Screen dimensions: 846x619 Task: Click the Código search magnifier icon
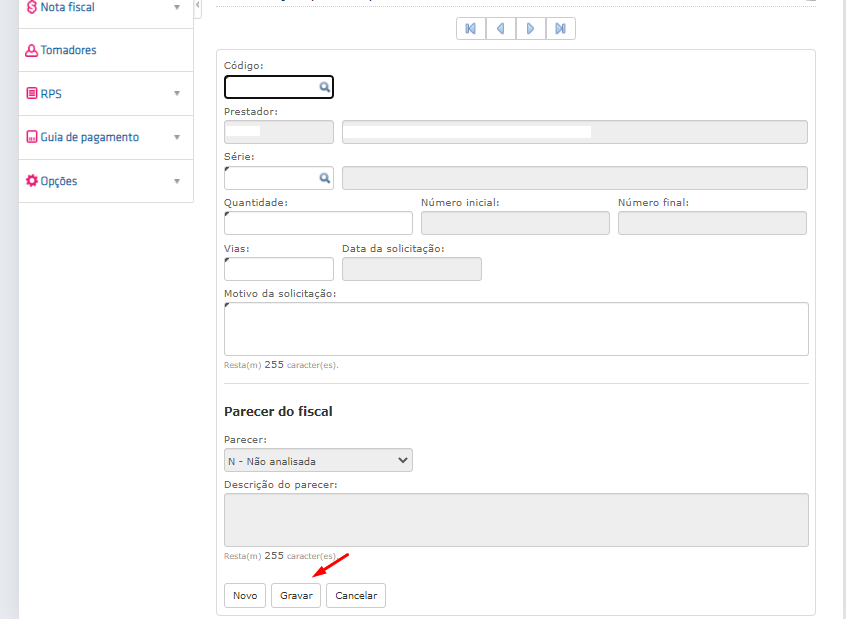(x=324, y=87)
